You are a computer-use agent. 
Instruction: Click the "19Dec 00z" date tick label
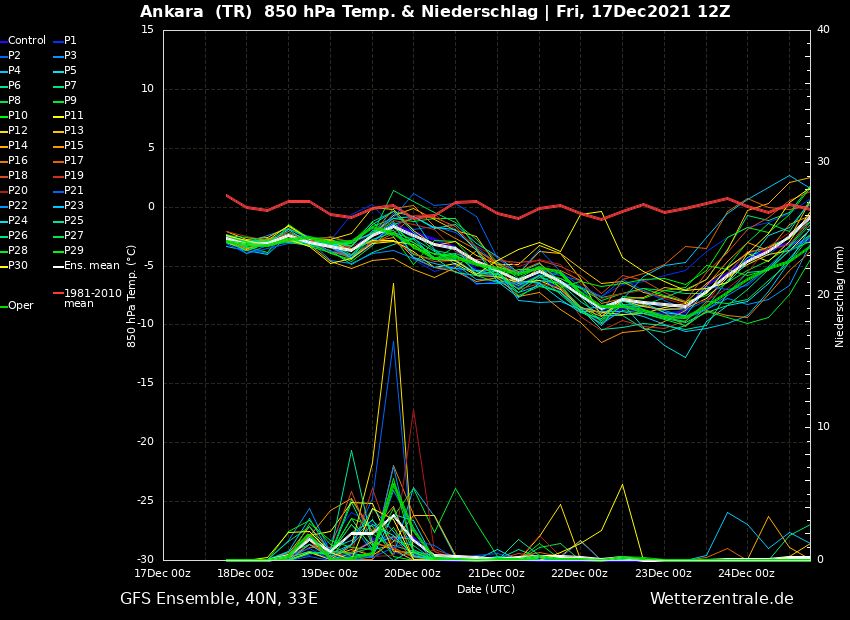tap(330, 573)
